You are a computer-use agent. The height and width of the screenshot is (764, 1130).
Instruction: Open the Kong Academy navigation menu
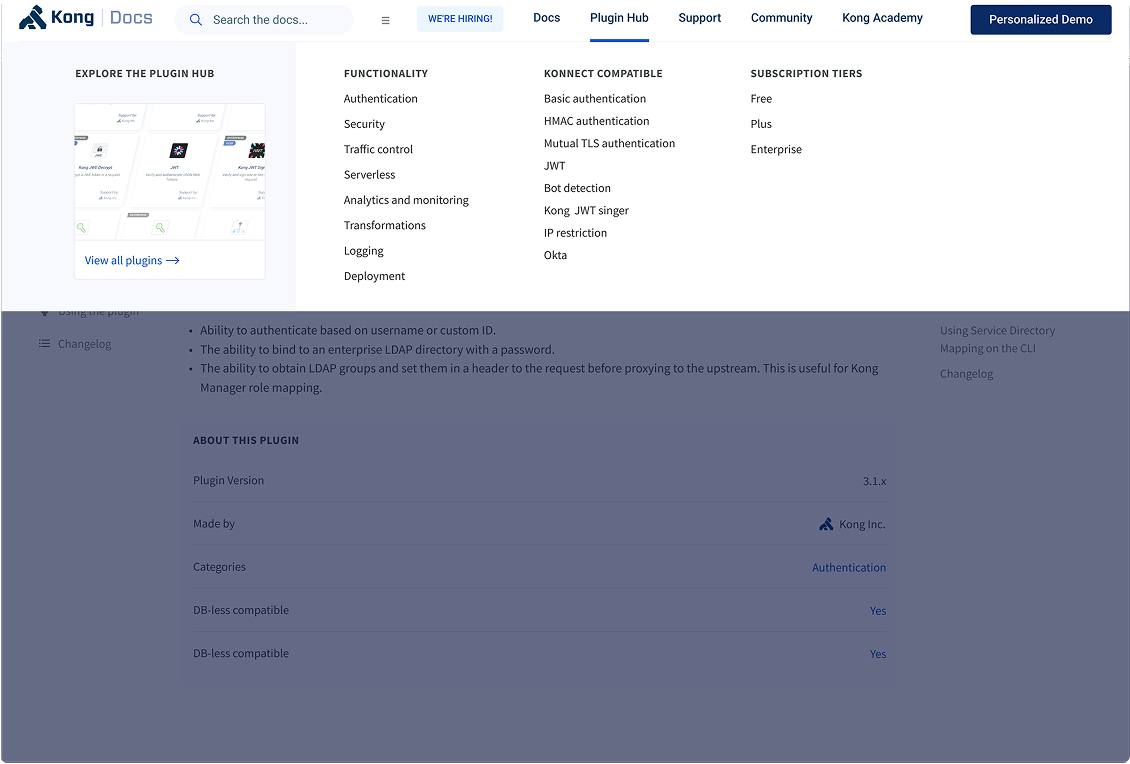click(881, 17)
